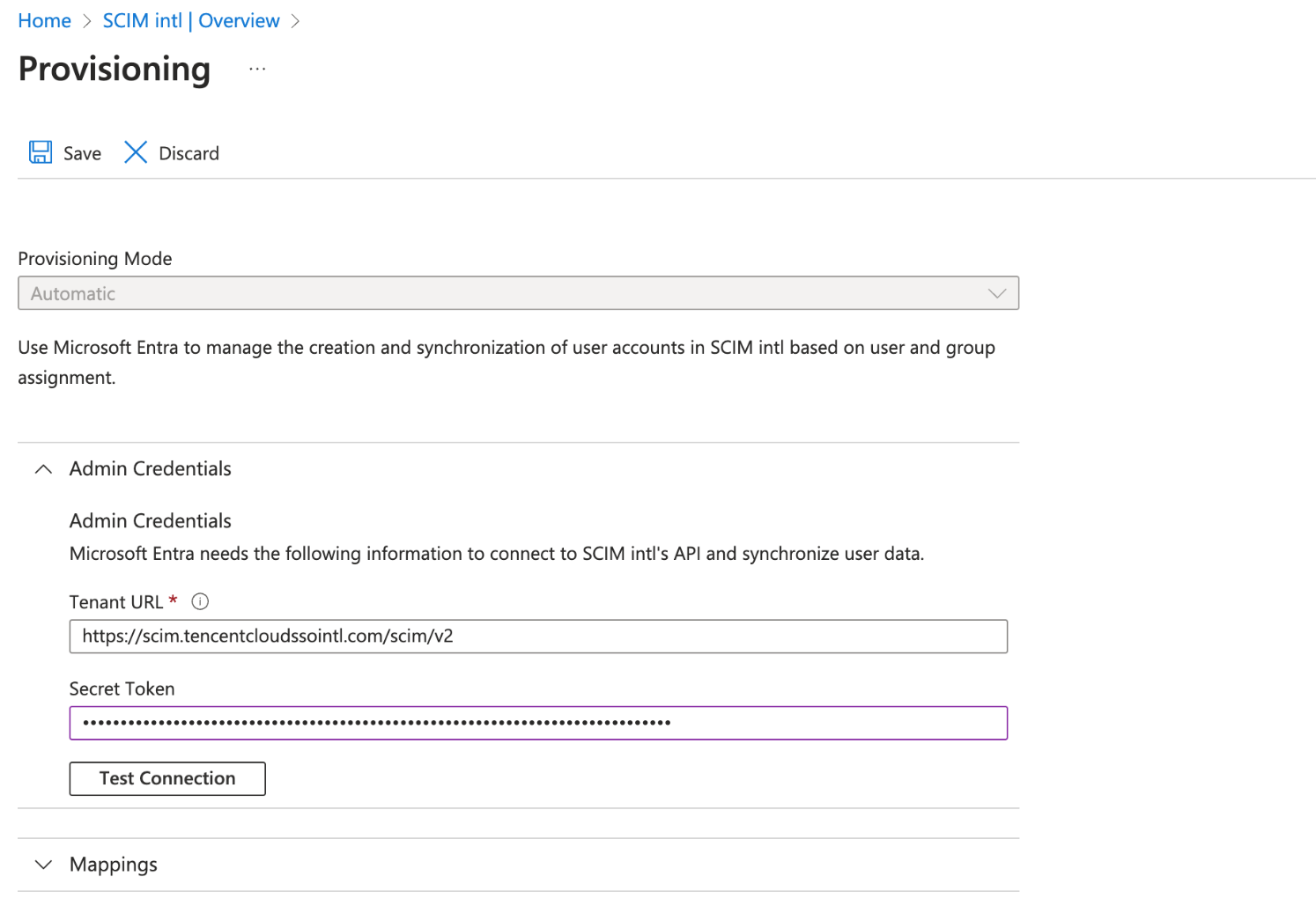Click the Tenant URL info icon
Viewport: 1316px width, 913px height.
pos(200,602)
